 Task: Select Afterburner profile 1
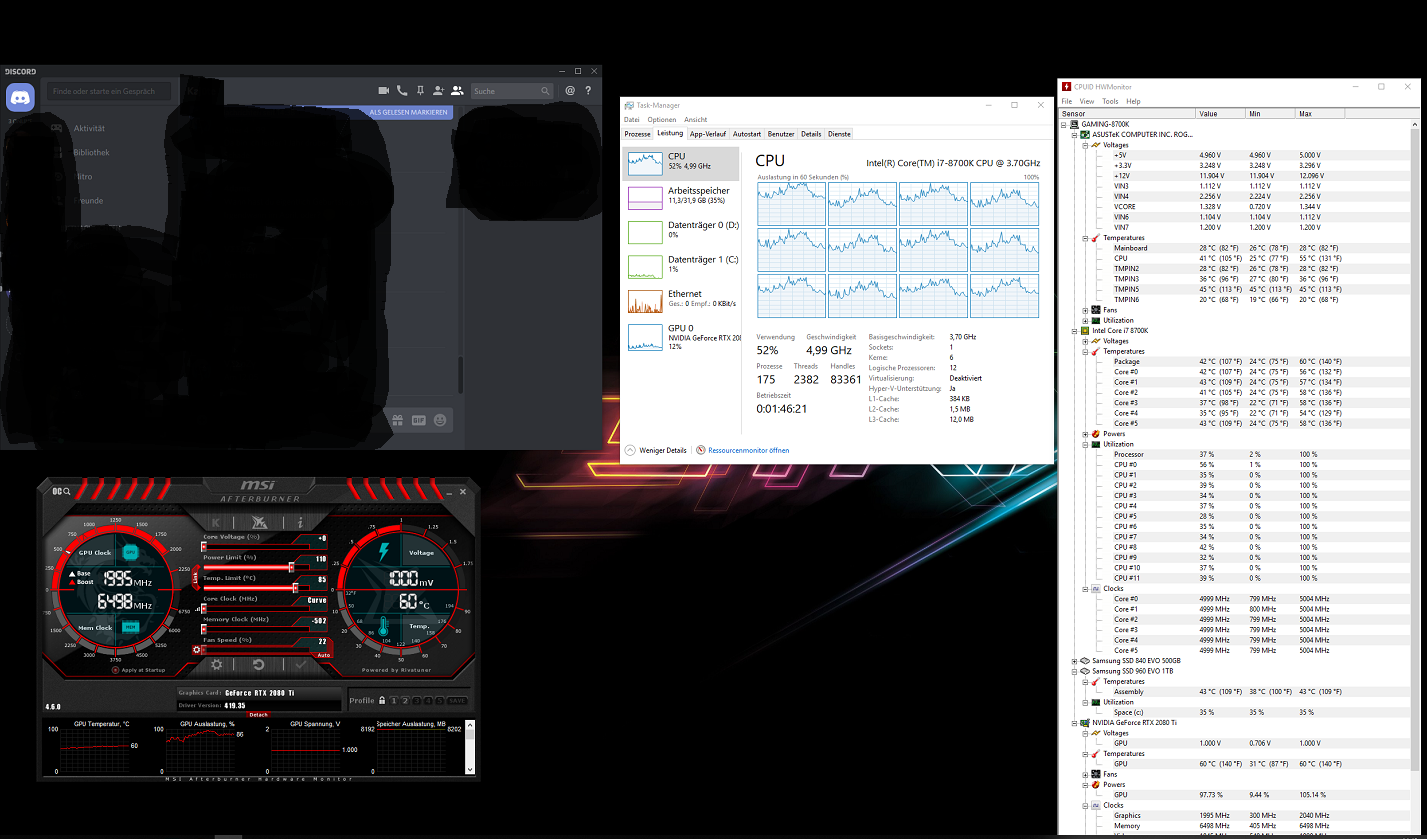pyautogui.click(x=394, y=701)
